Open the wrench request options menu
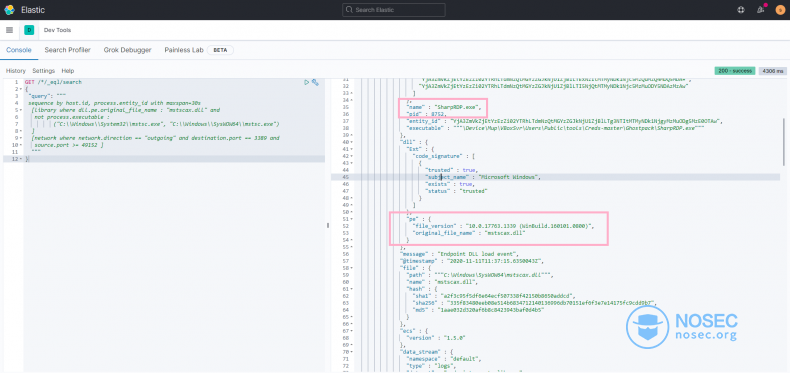 pyautogui.click(x=315, y=82)
